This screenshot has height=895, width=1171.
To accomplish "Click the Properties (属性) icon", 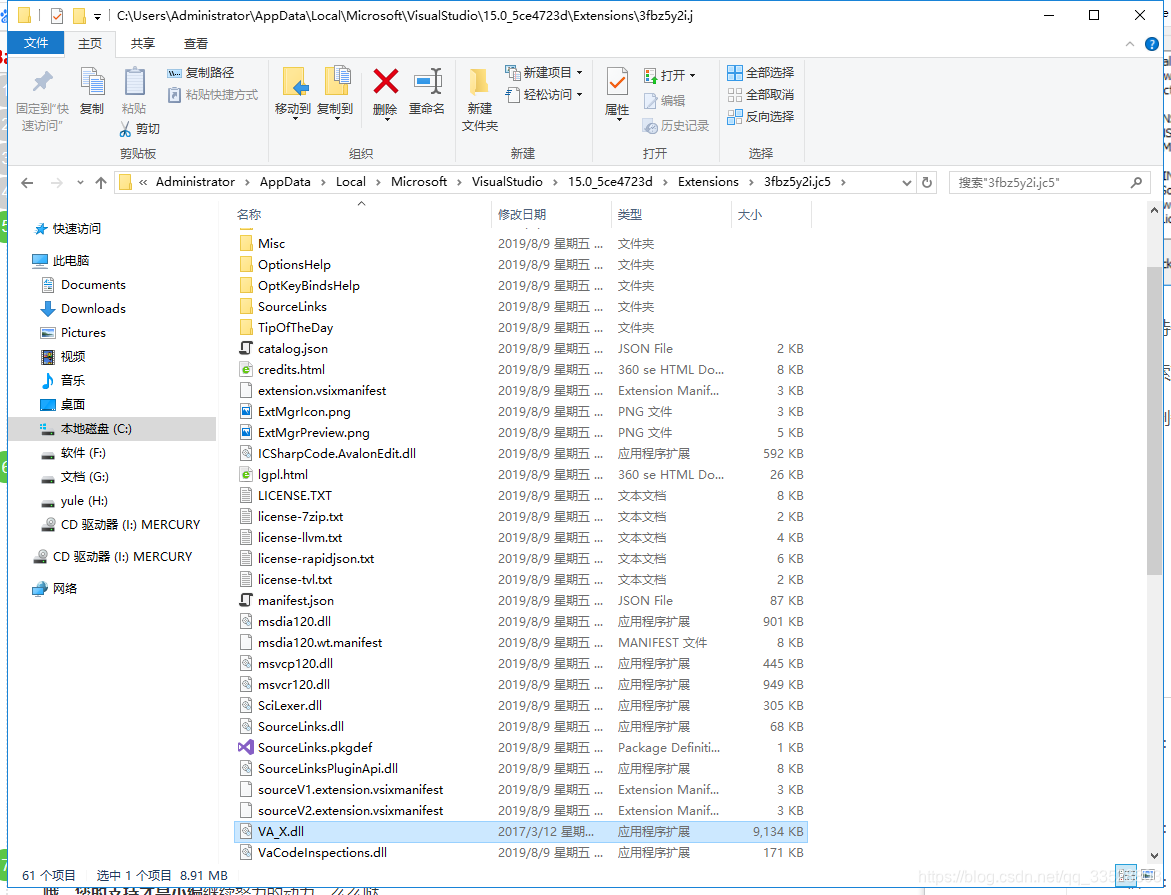I will click(617, 81).
